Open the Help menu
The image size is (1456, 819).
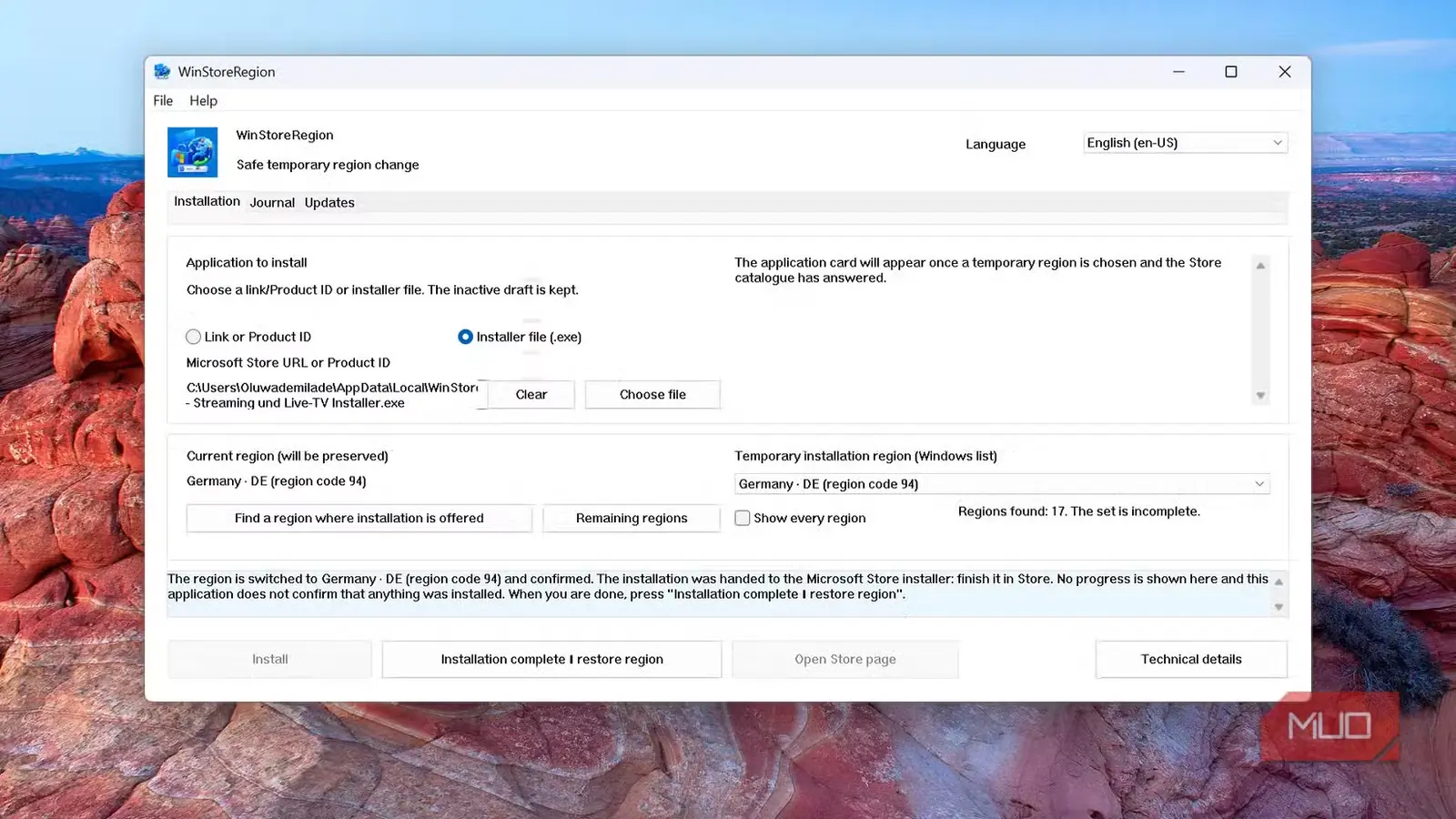point(203,100)
